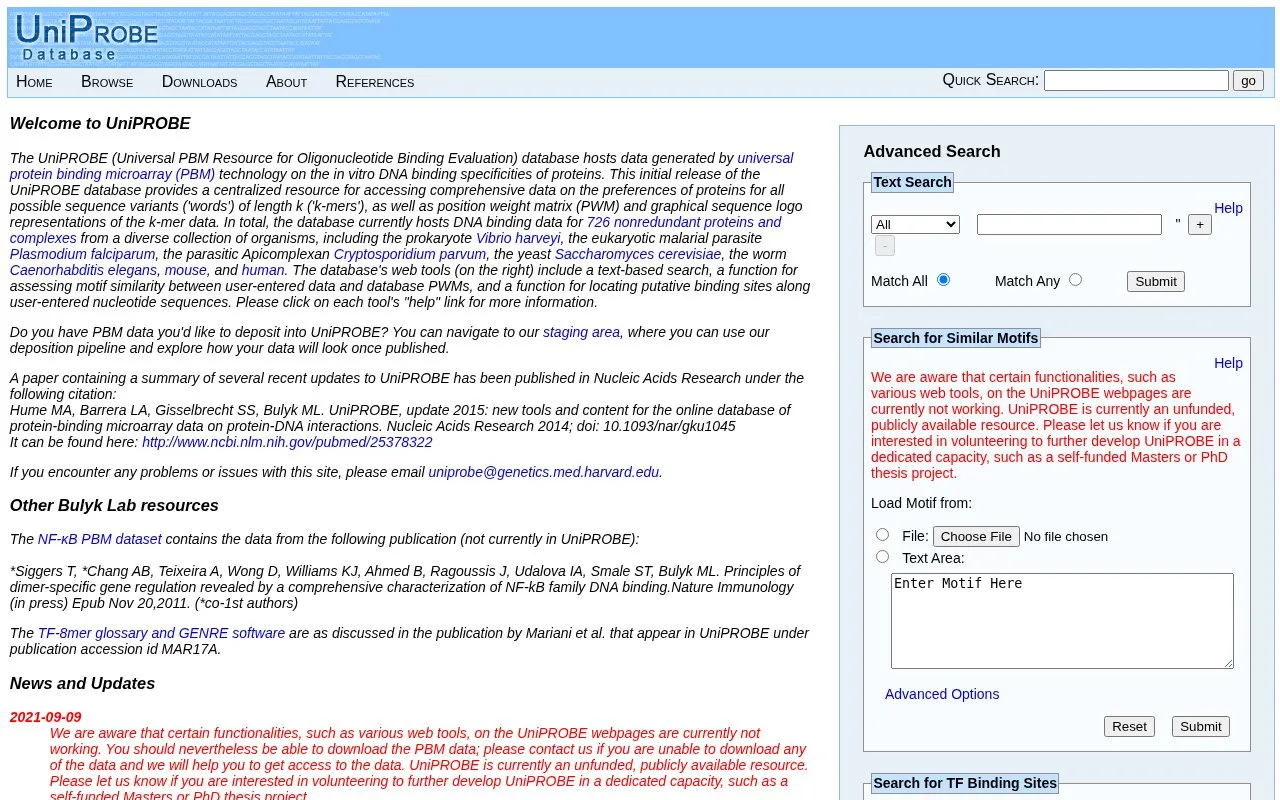Click the uniprobe@genetics.med.harvard.edu email link
The height and width of the screenshot is (800, 1280).
(544, 472)
